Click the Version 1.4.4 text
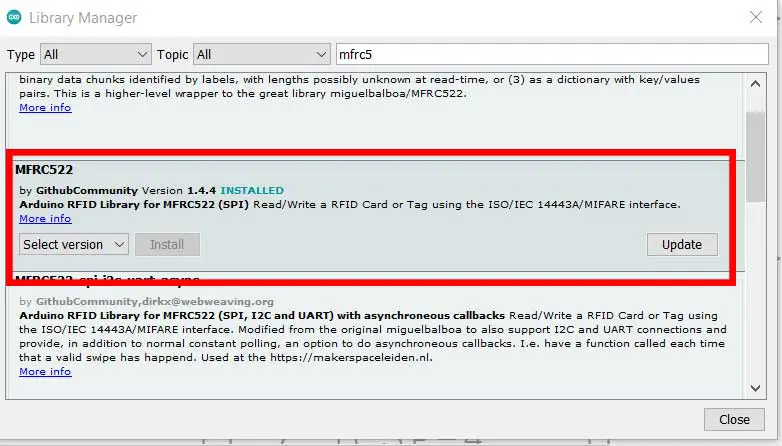 pyautogui.click(x=179, y=191)
